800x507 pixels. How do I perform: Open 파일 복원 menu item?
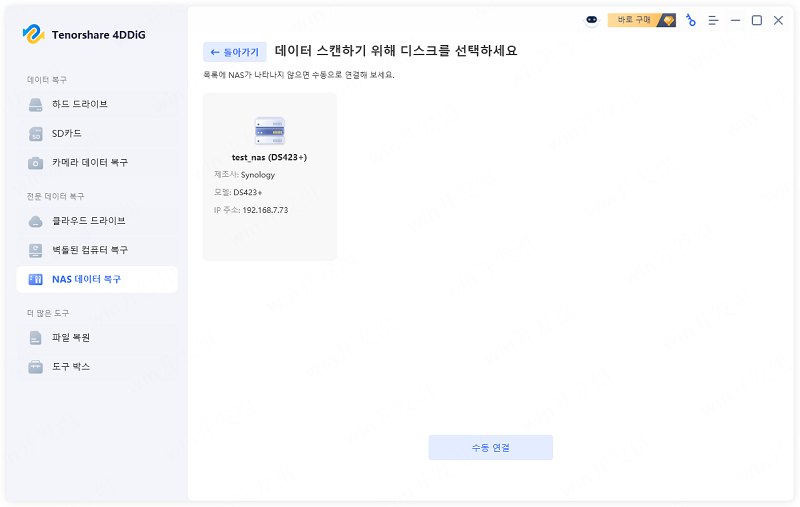pos(97,338)
